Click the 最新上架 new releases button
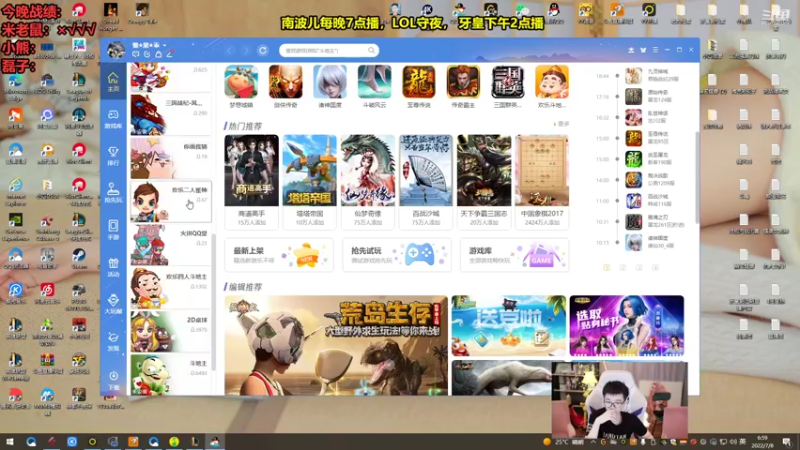 (279, 255)
